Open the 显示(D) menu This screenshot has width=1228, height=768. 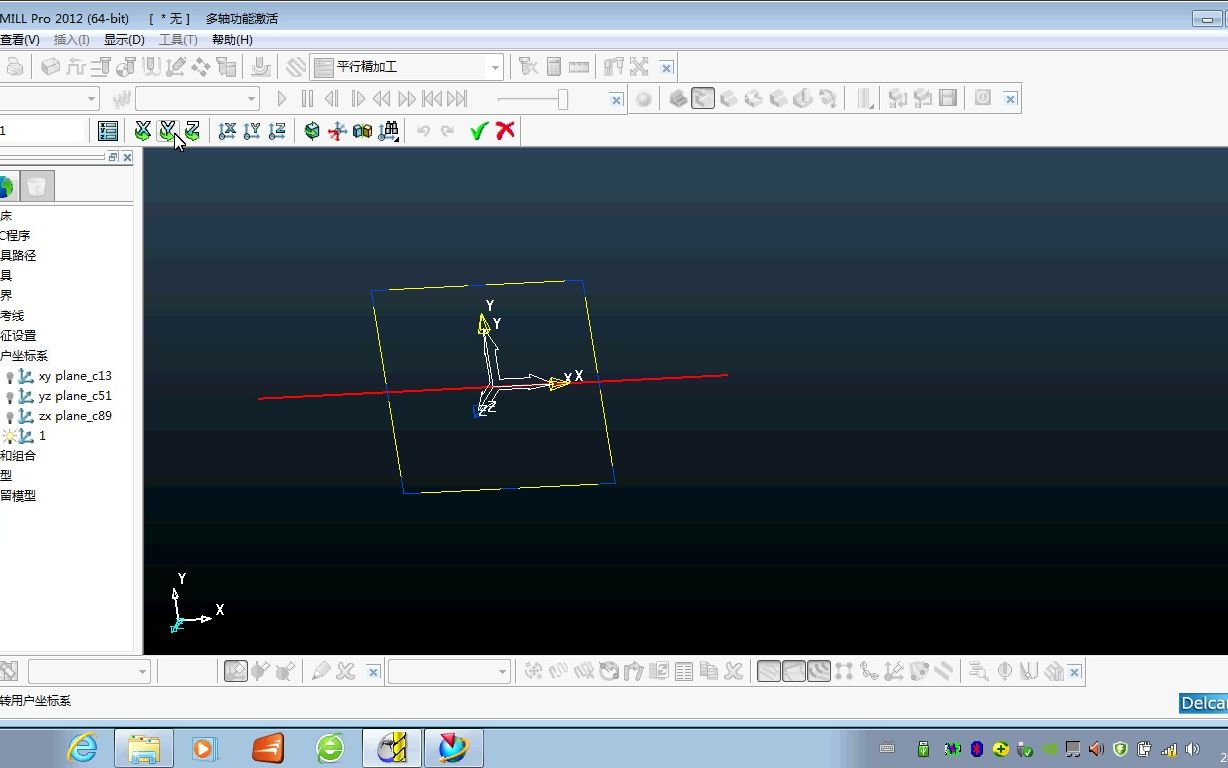[x=124, y=40]
